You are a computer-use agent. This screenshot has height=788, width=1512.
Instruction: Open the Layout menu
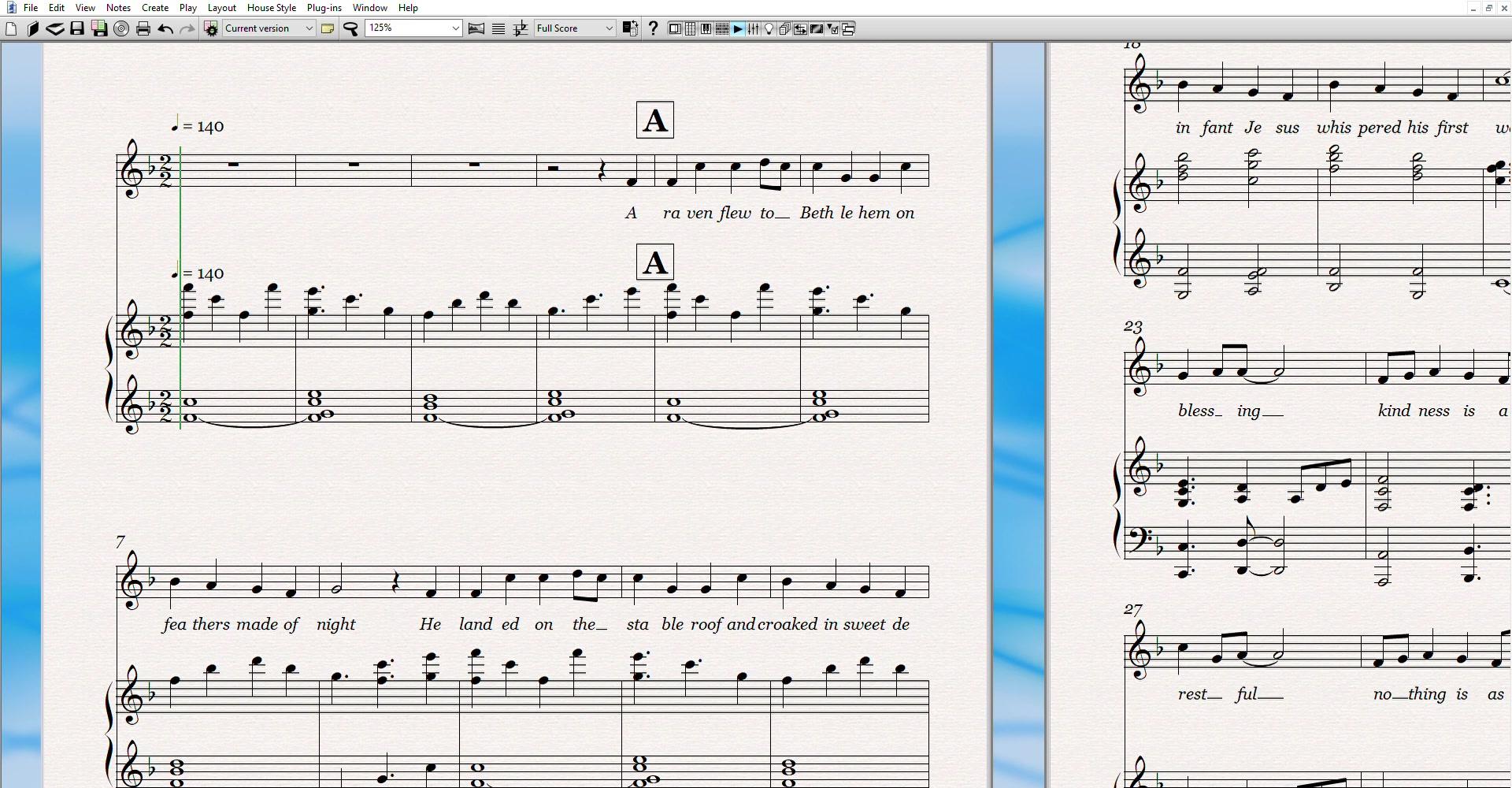click(222, 8)
